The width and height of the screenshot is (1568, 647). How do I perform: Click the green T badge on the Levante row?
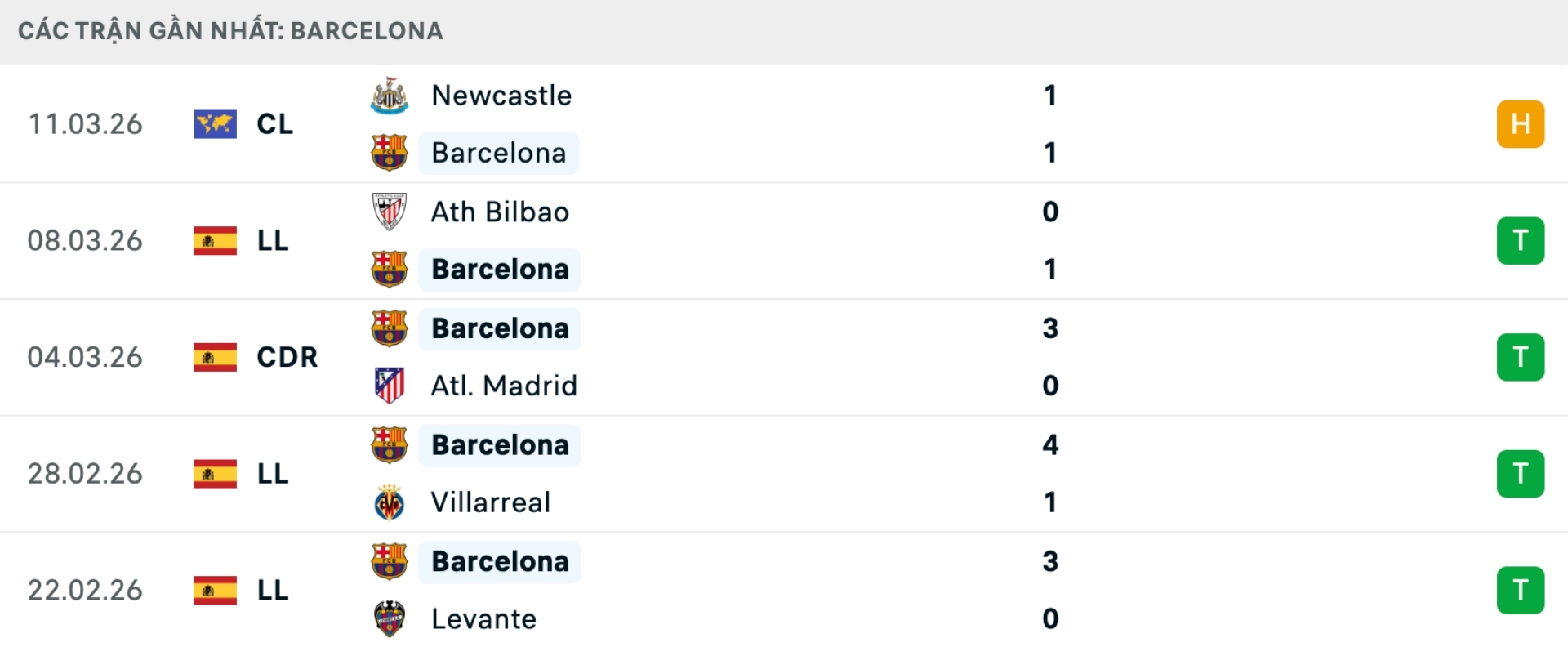pyautogui.click(x=1521, y=591)
